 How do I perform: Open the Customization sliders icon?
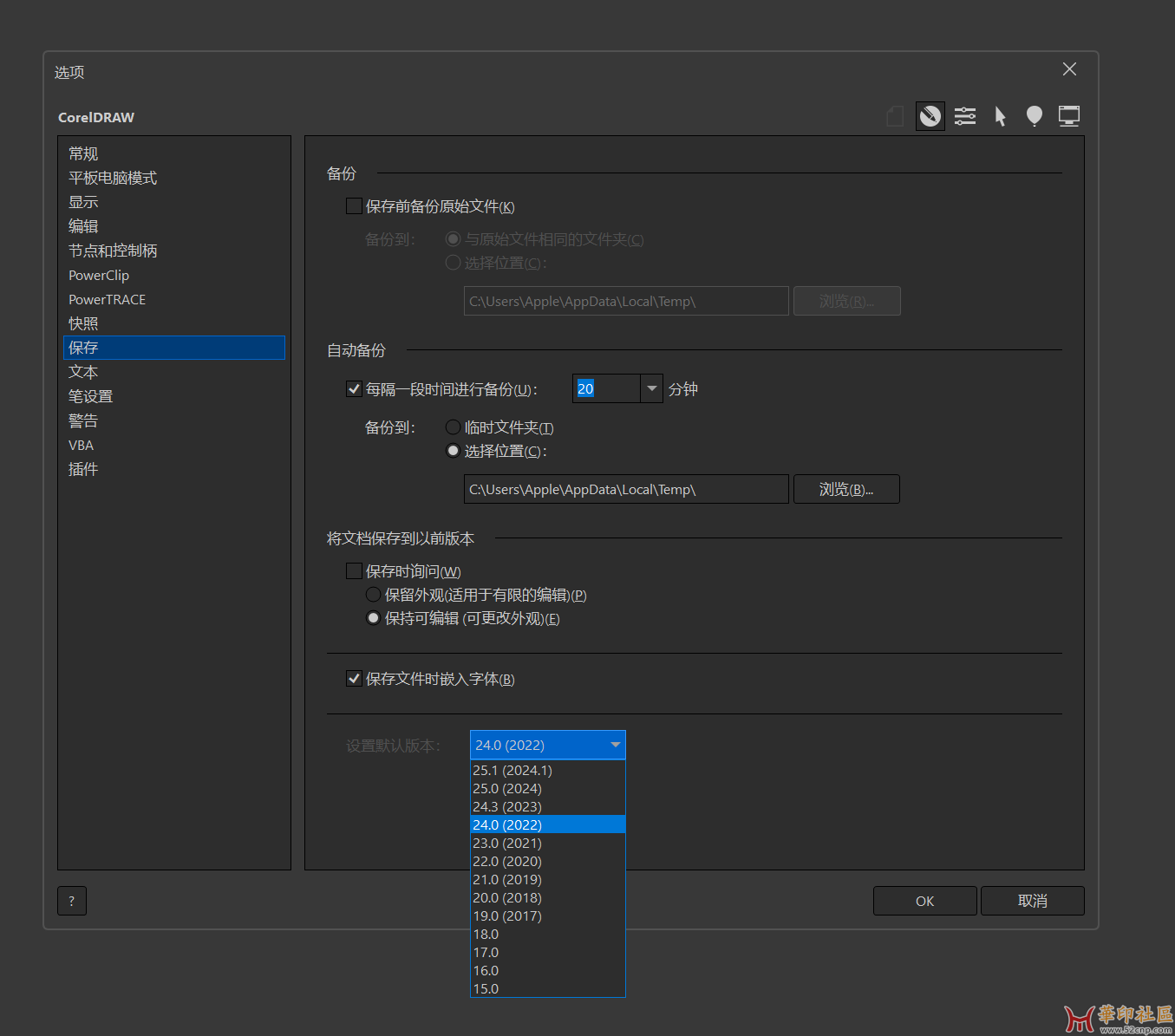pyautogui.click(x=965, y=116)
